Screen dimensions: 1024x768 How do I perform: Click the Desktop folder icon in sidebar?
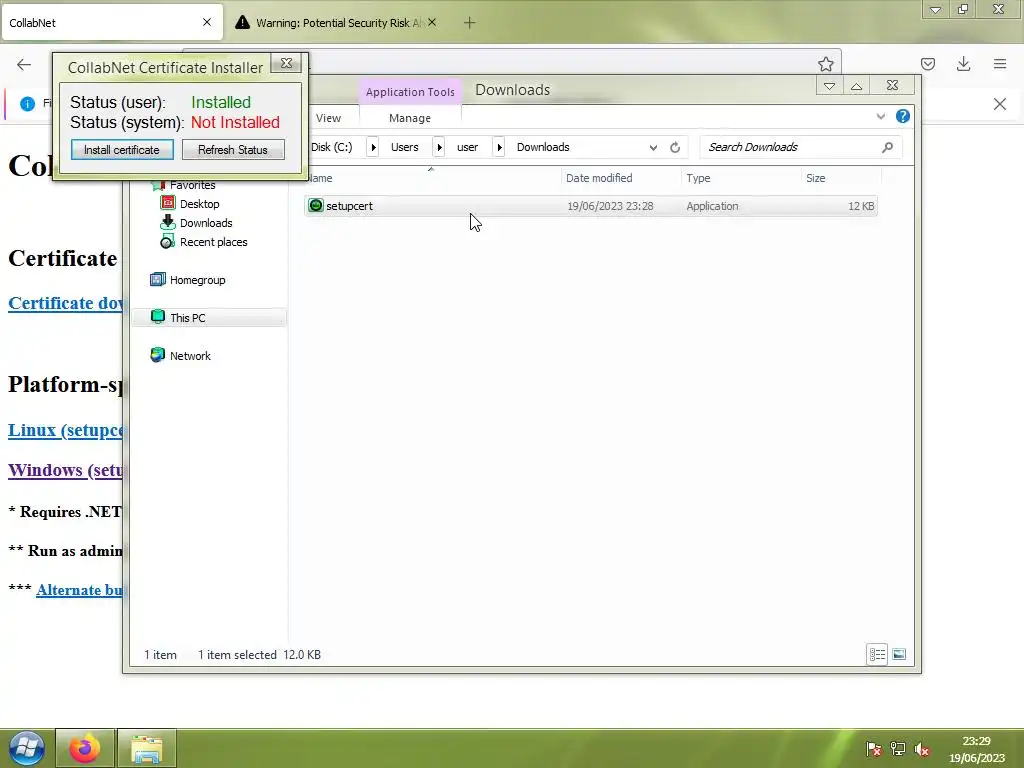click(168, 203)
